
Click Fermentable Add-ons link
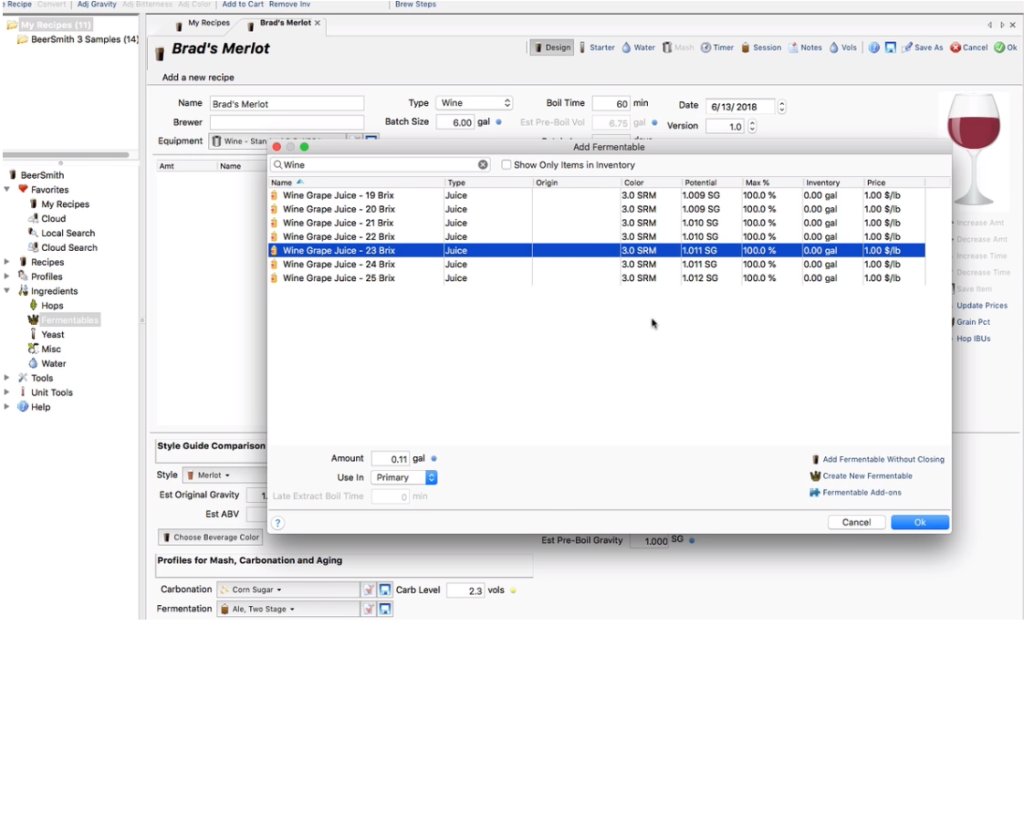pyautogui.click(x=855, y=492)
